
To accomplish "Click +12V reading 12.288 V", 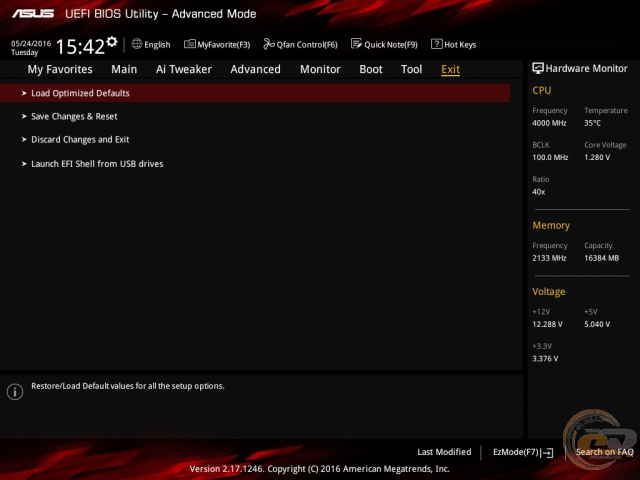I will pos(547,324).
